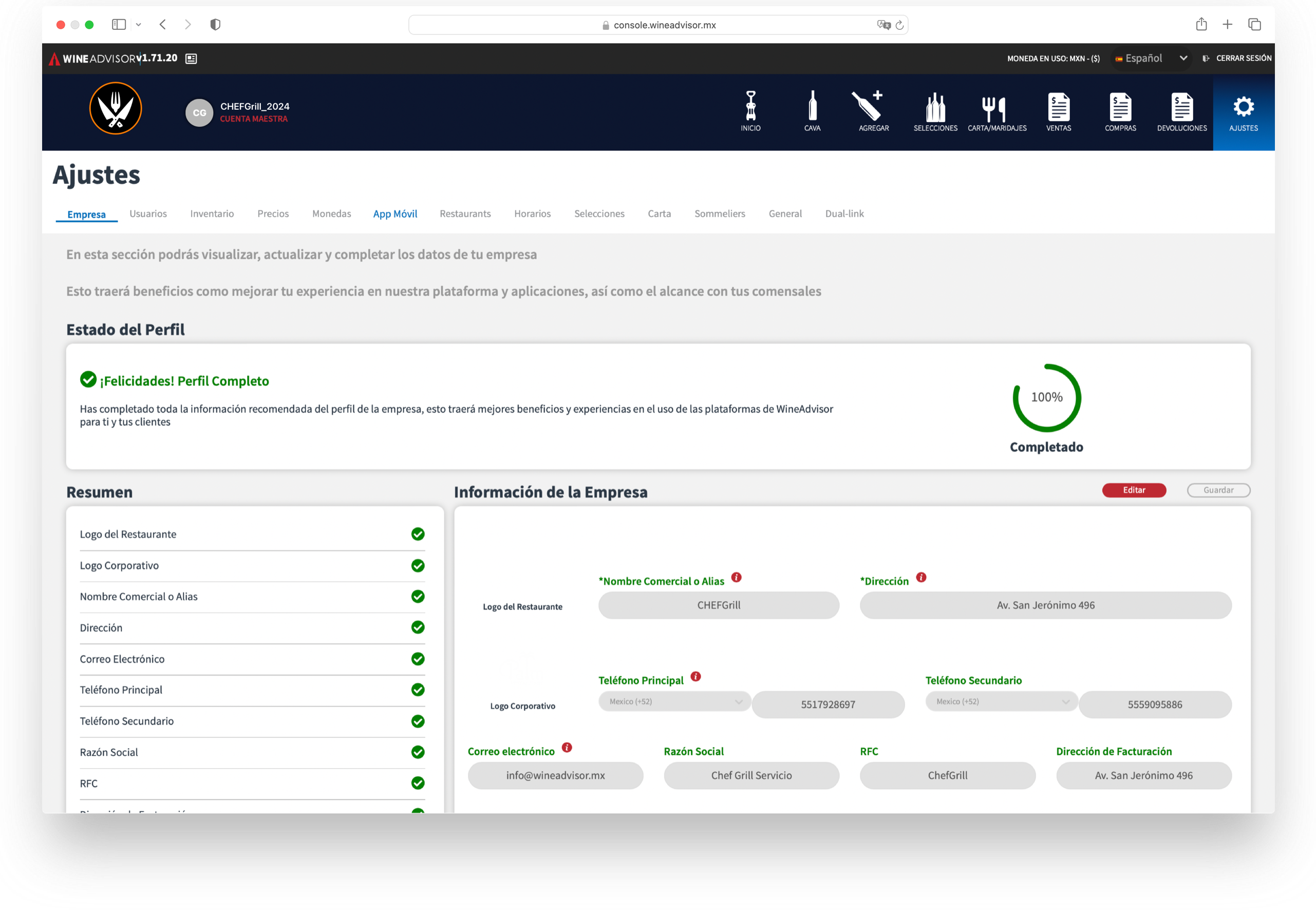This screenshot has width=1316, height=915.
Task: Open the App Móvil tab
Action: pos(395,214)
